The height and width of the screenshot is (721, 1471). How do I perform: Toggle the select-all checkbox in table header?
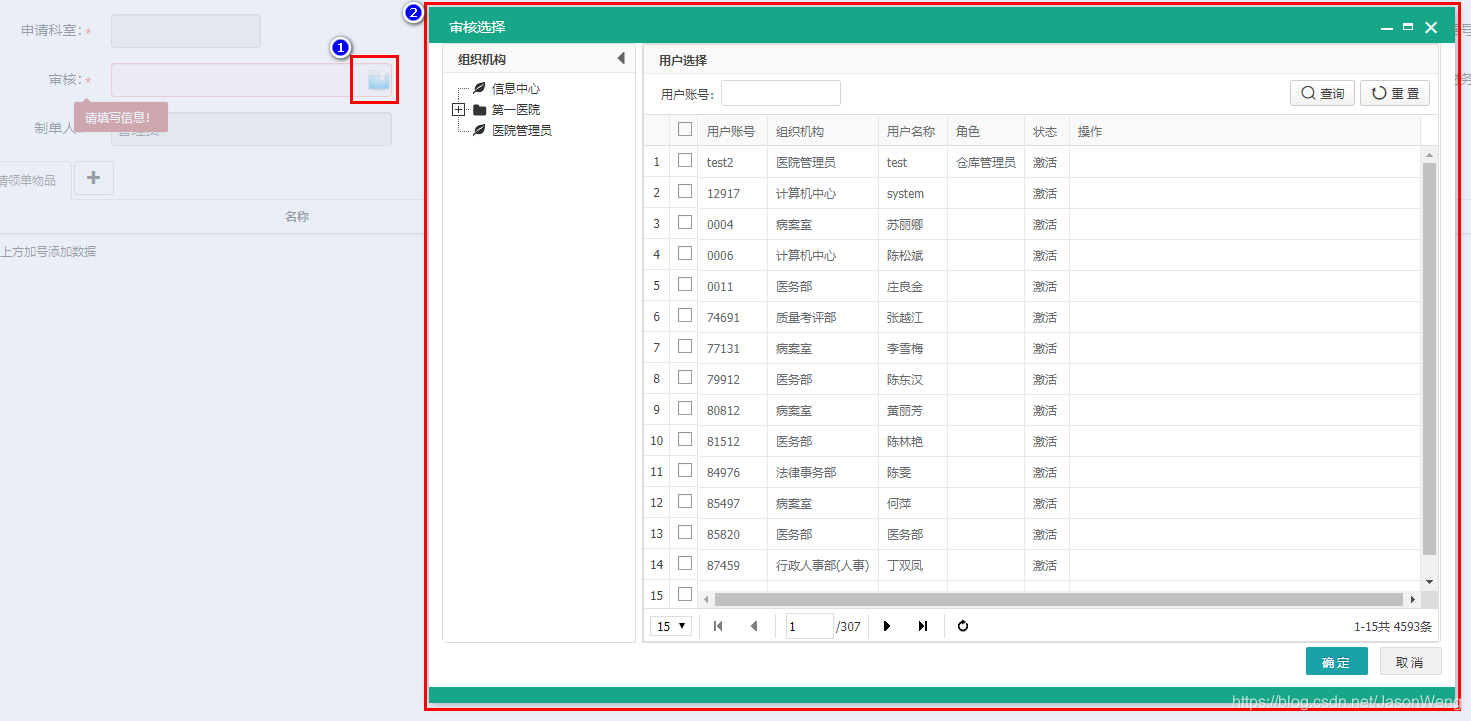pos(685,129)
